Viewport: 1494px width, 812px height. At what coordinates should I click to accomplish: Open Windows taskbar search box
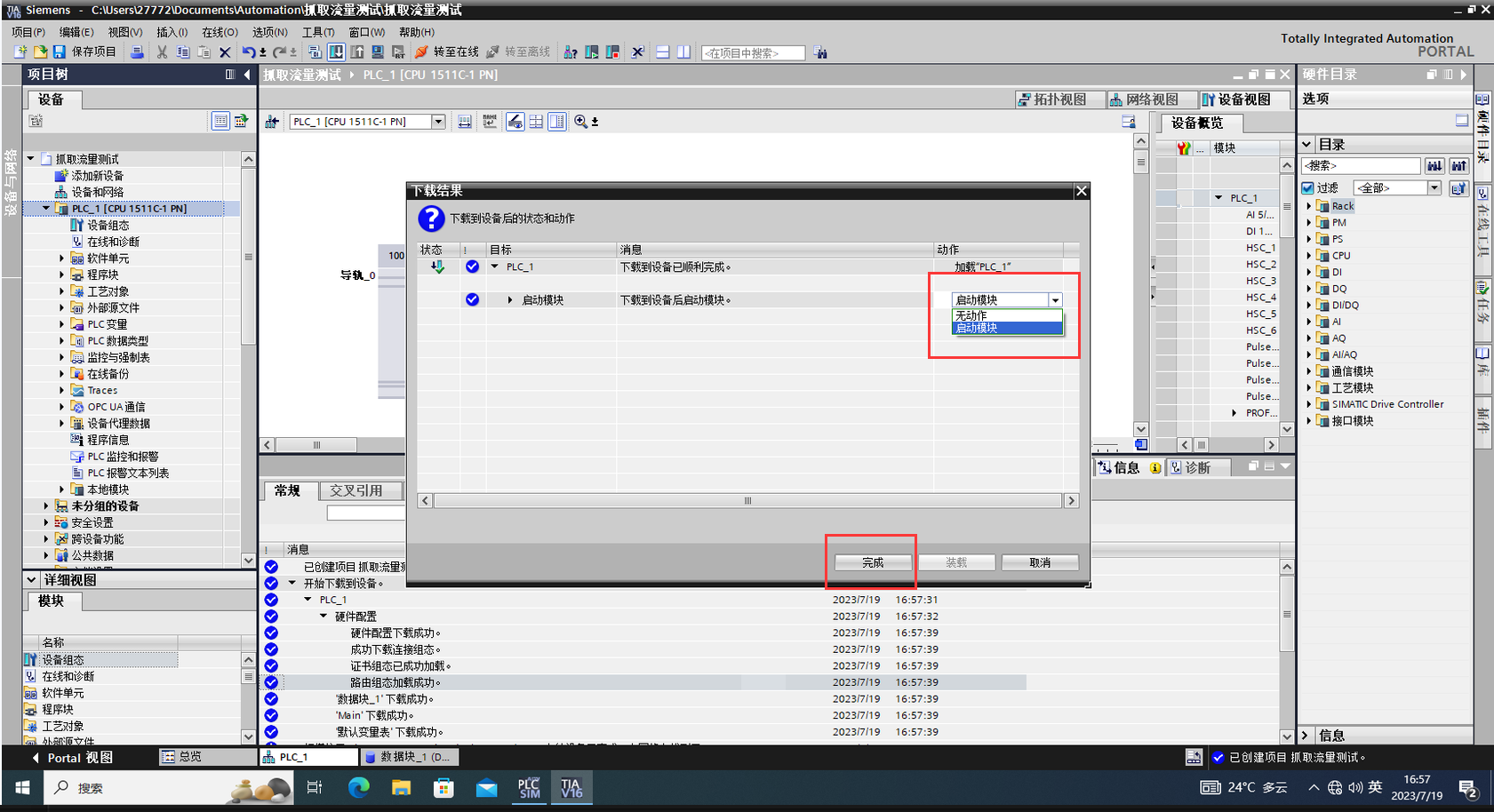coord(169,788)
